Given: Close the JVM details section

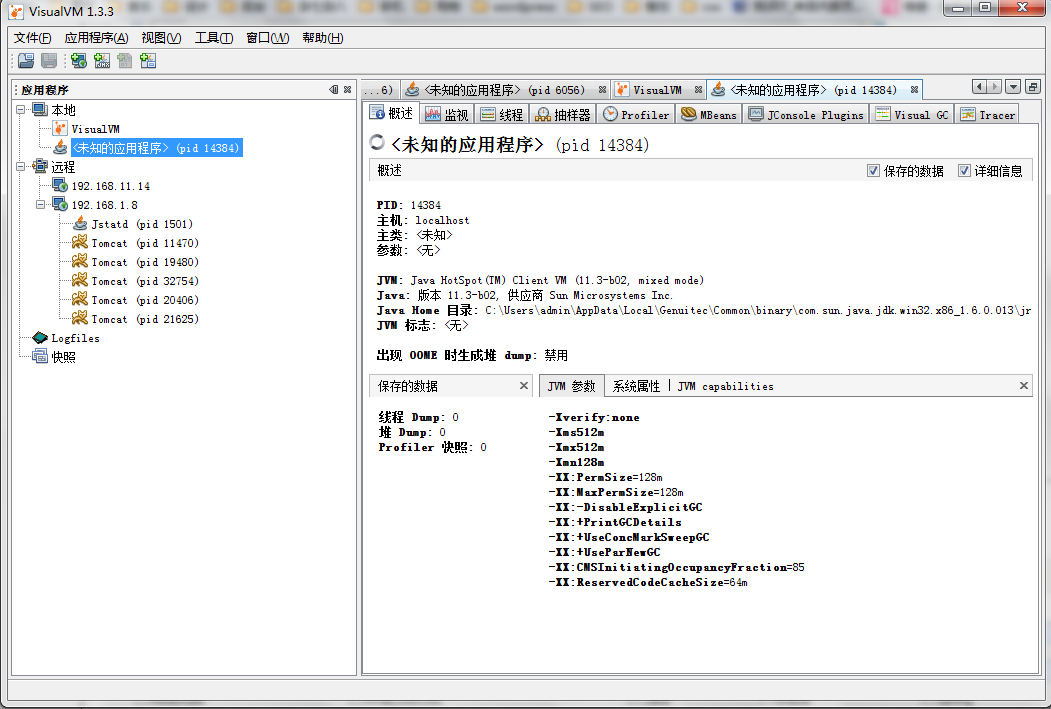Looking at the screenshot, I should (x=1024, y=385).
